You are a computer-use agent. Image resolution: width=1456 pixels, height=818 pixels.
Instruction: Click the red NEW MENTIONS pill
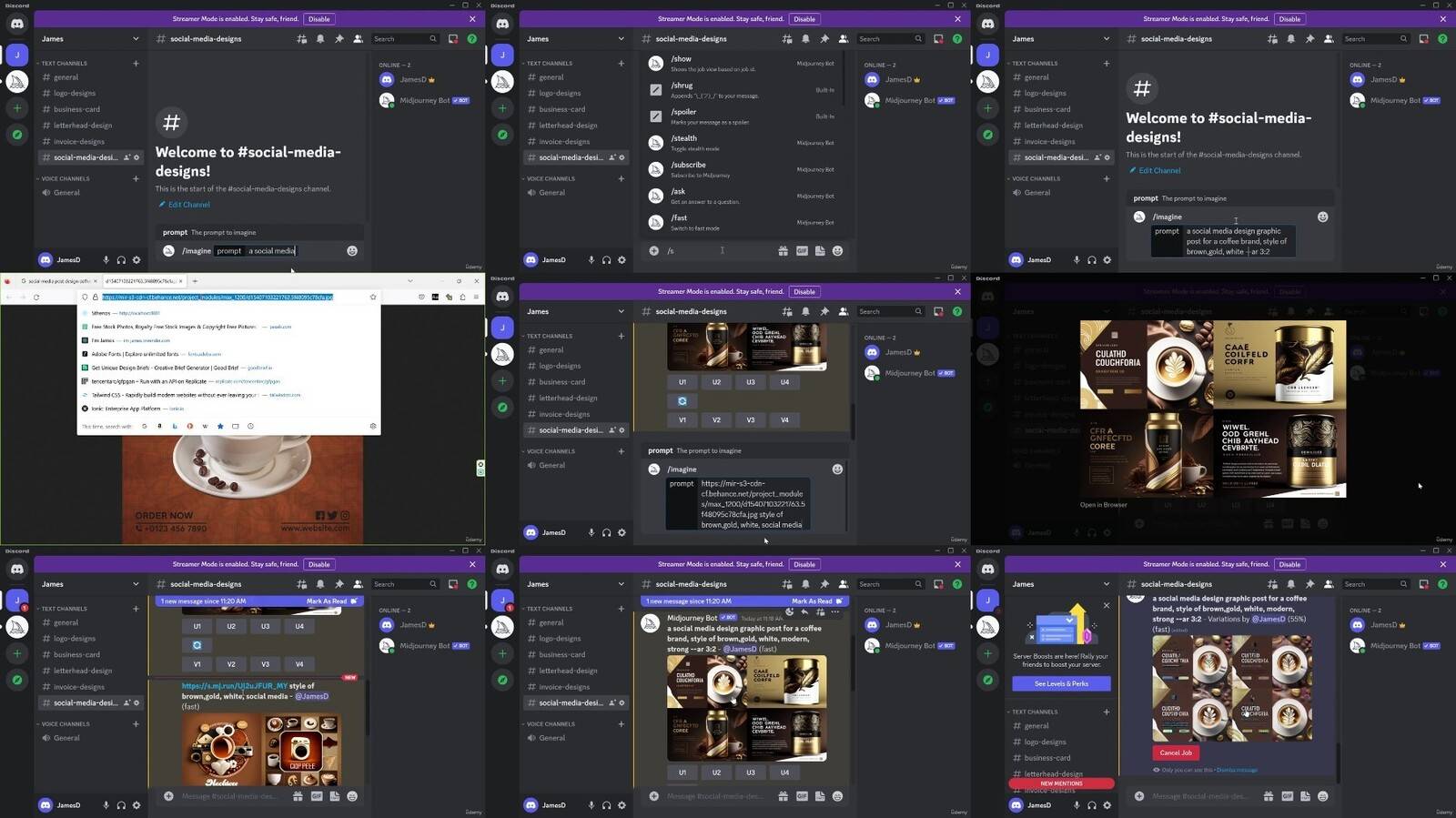(x=1061, y=783)
